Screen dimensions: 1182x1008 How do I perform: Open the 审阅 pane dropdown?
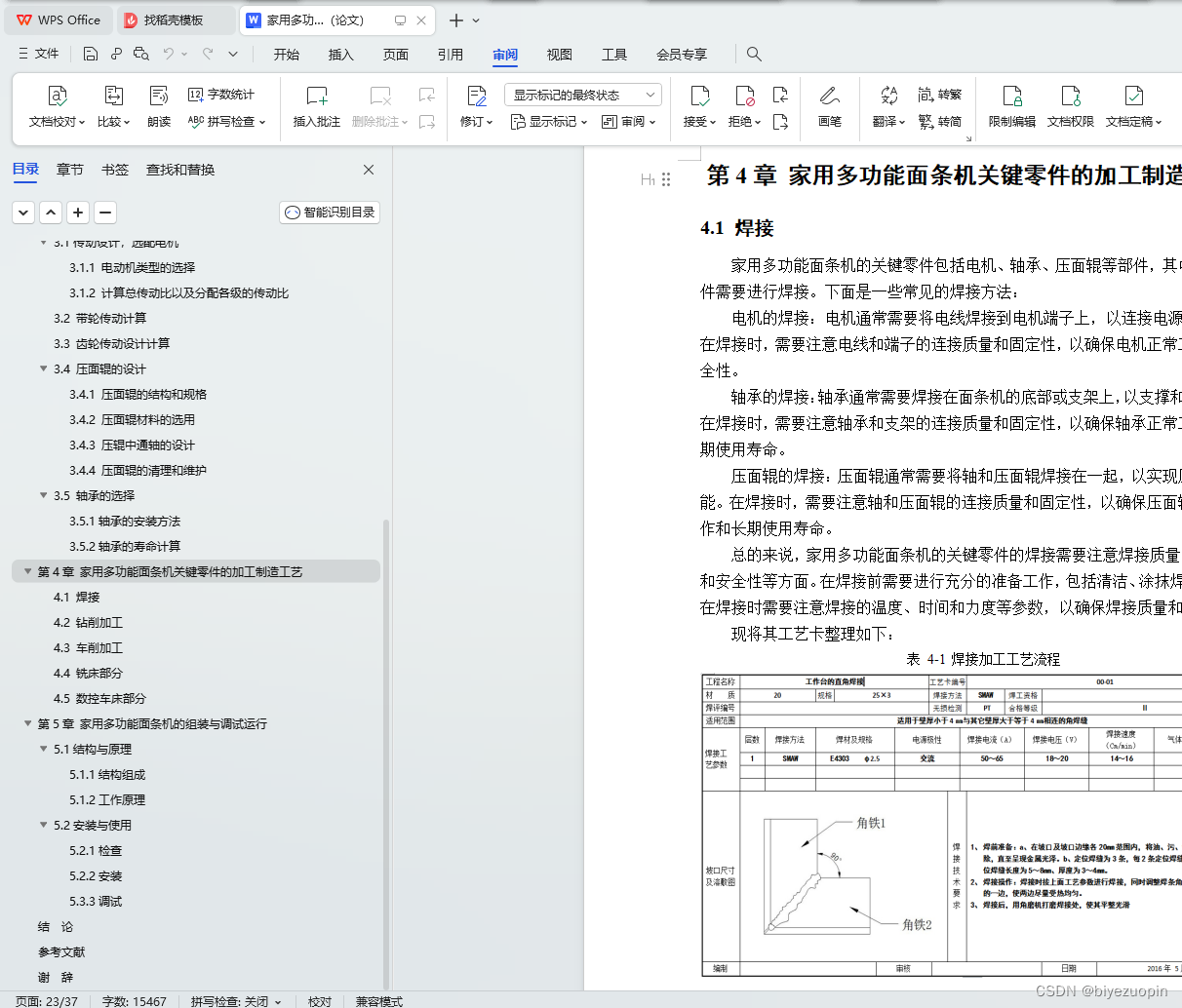coord(628,122)
